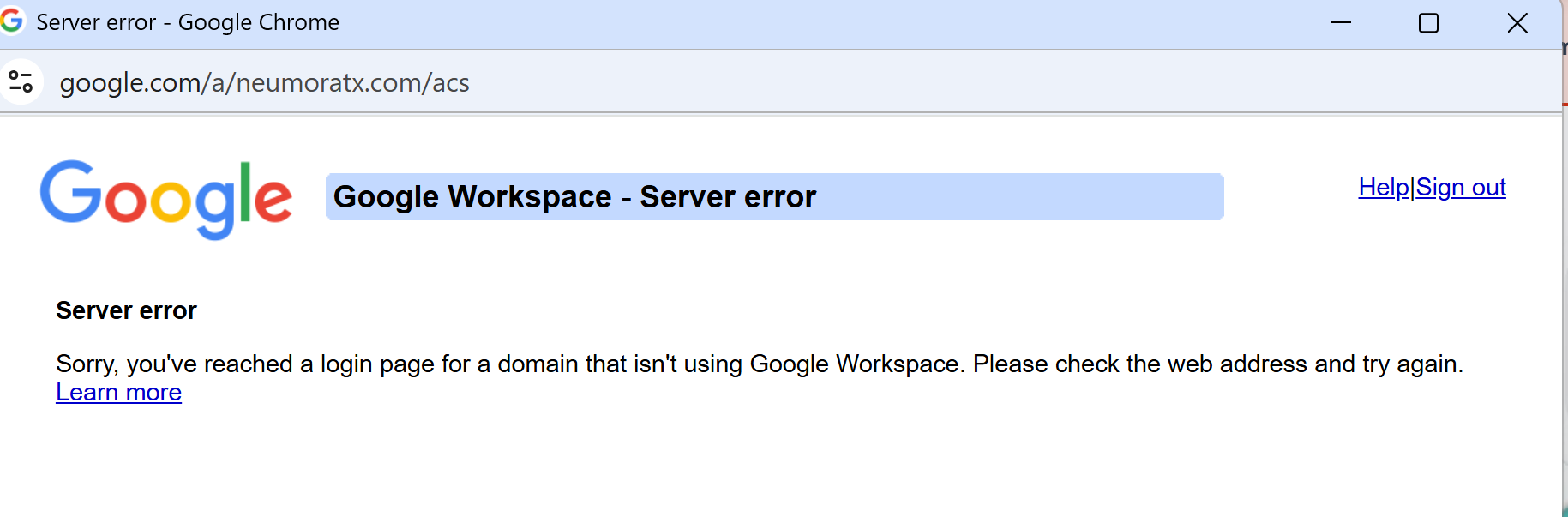Click the Google favicon in the title bar
This screenshot has width=1568, height=517.
coord(11,21)
